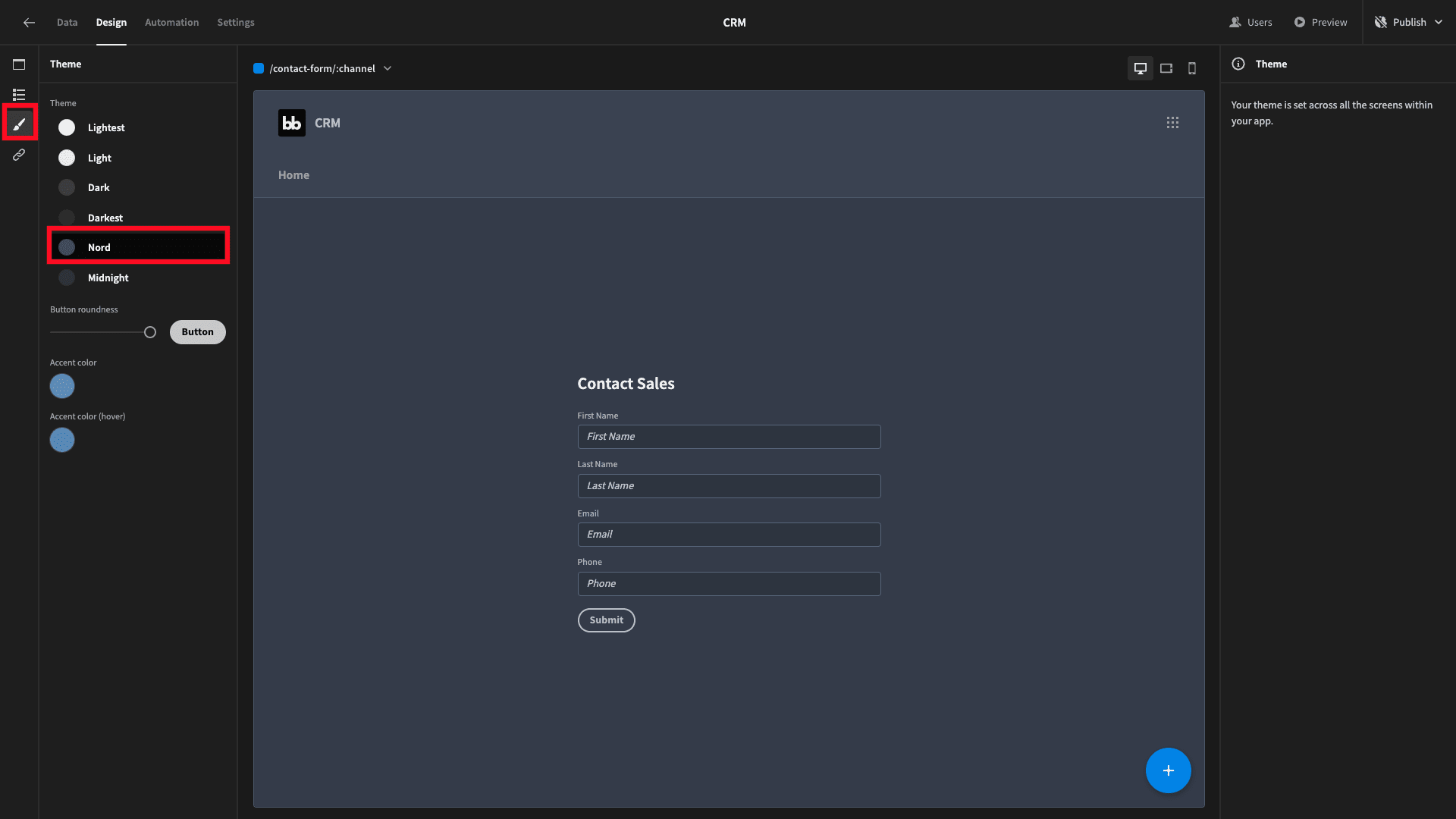Open the Publish dropdown
This screenshot has height=819, width=1456.
pos(1408,23)
